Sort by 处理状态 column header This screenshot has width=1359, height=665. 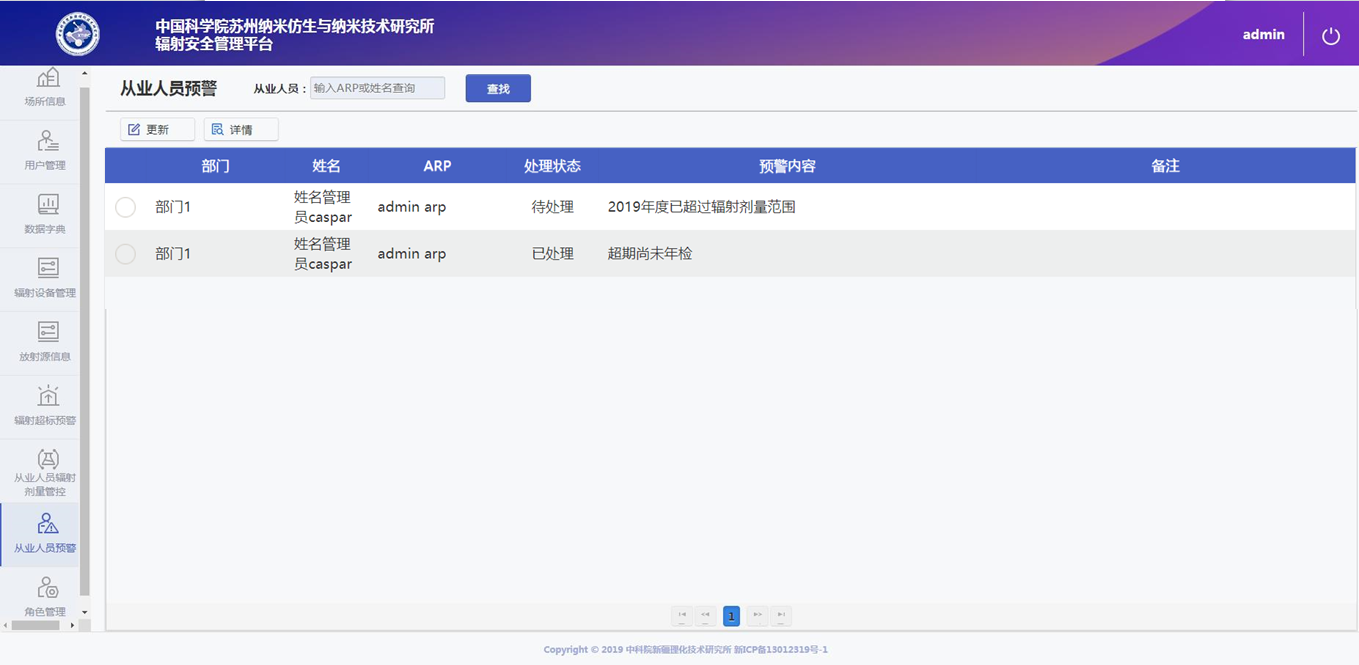click(x=552, y=166)
